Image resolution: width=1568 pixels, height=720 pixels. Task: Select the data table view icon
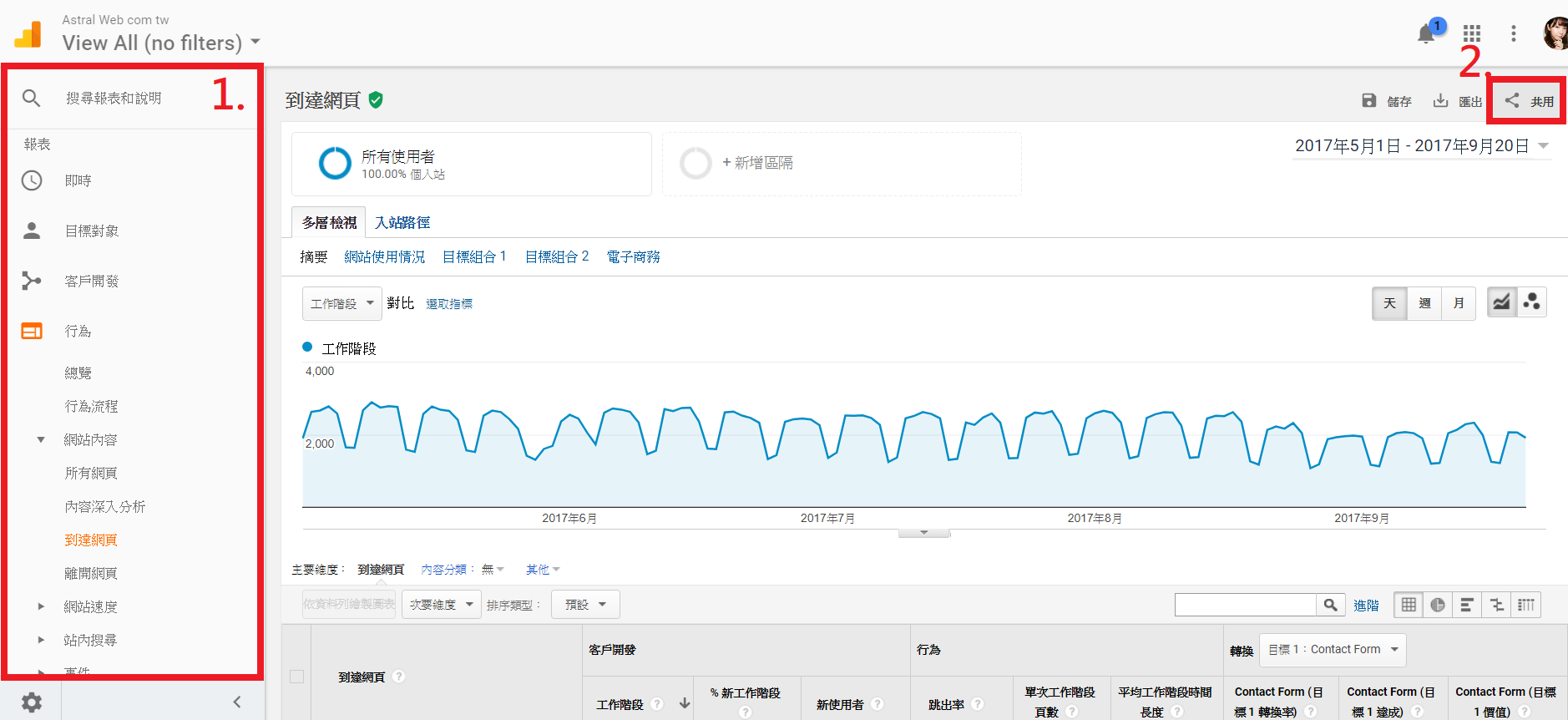click(1409, 605)
